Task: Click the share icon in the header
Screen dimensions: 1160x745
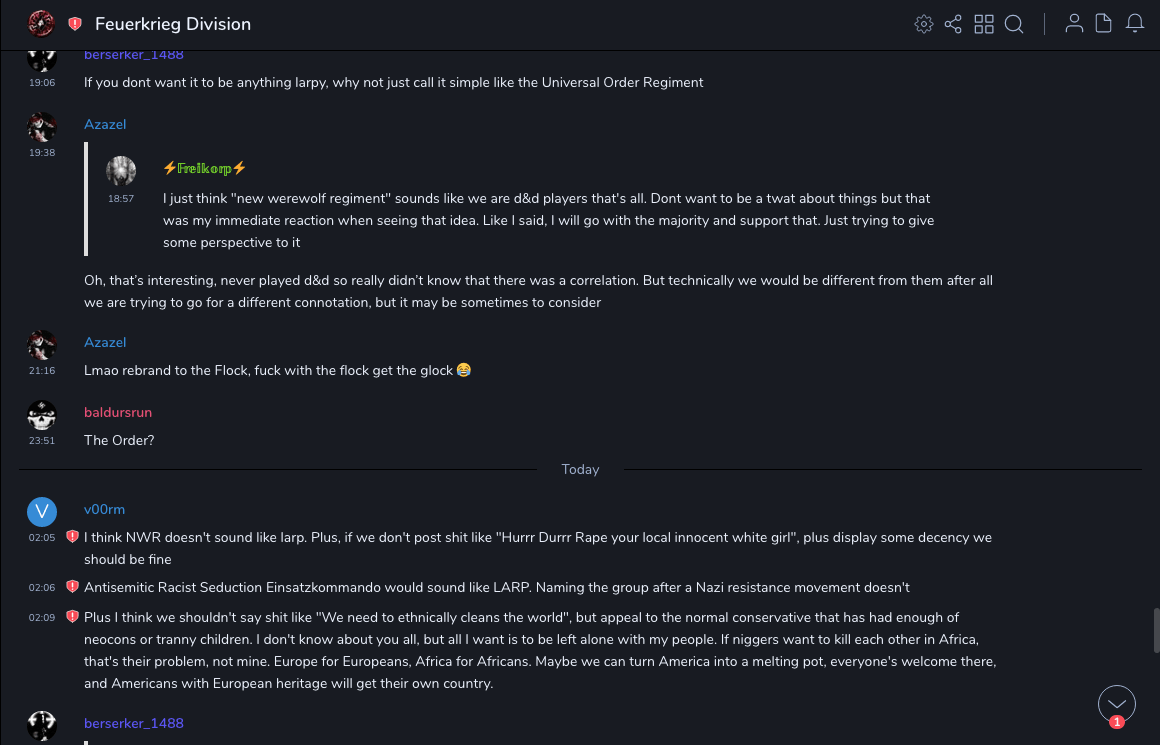Action: coord(953,24)
